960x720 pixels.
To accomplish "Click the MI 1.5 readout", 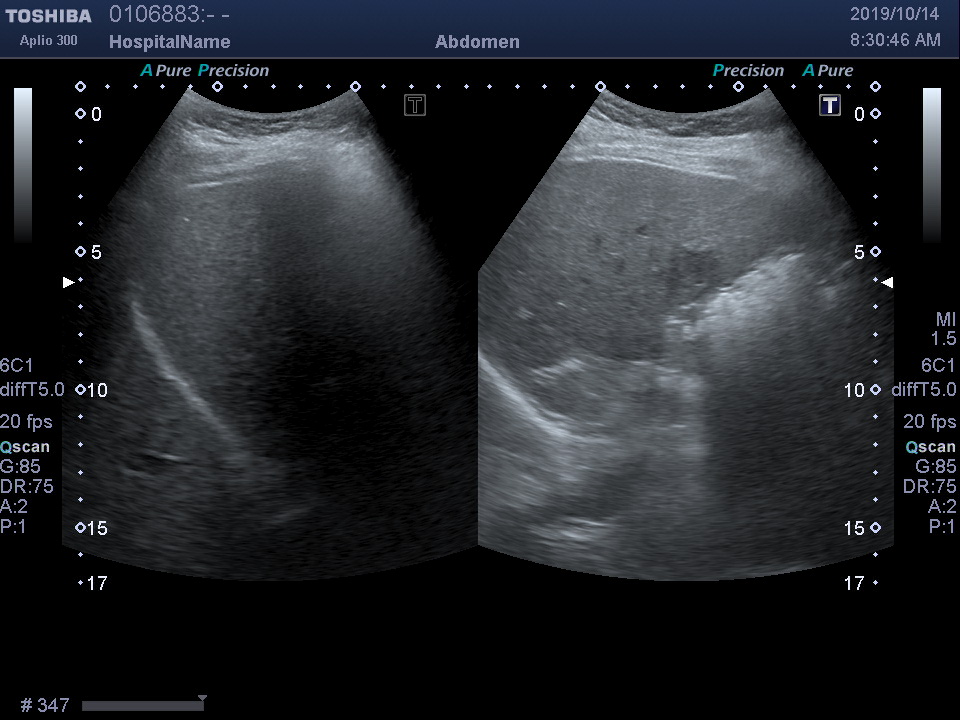I will pos(945,329).
